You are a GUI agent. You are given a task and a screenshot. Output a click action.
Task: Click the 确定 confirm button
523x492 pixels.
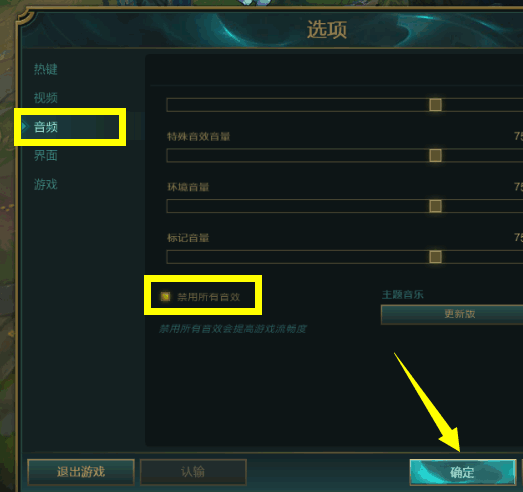coord(463,472)
